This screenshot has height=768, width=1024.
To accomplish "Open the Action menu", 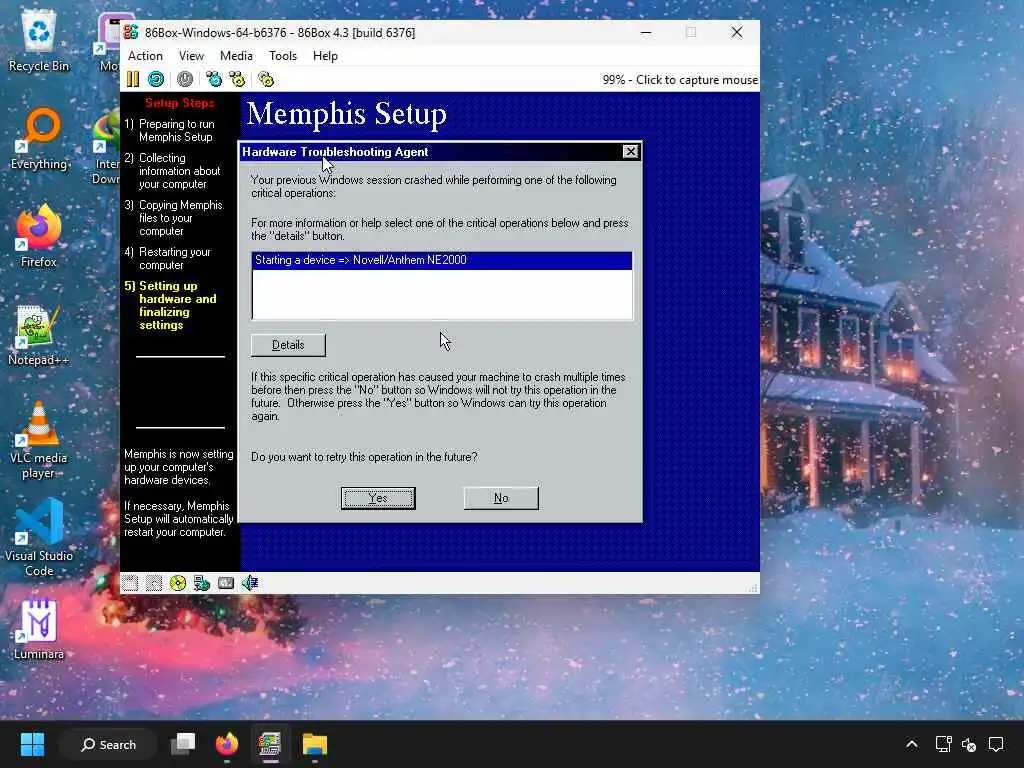I will [145, 56].
